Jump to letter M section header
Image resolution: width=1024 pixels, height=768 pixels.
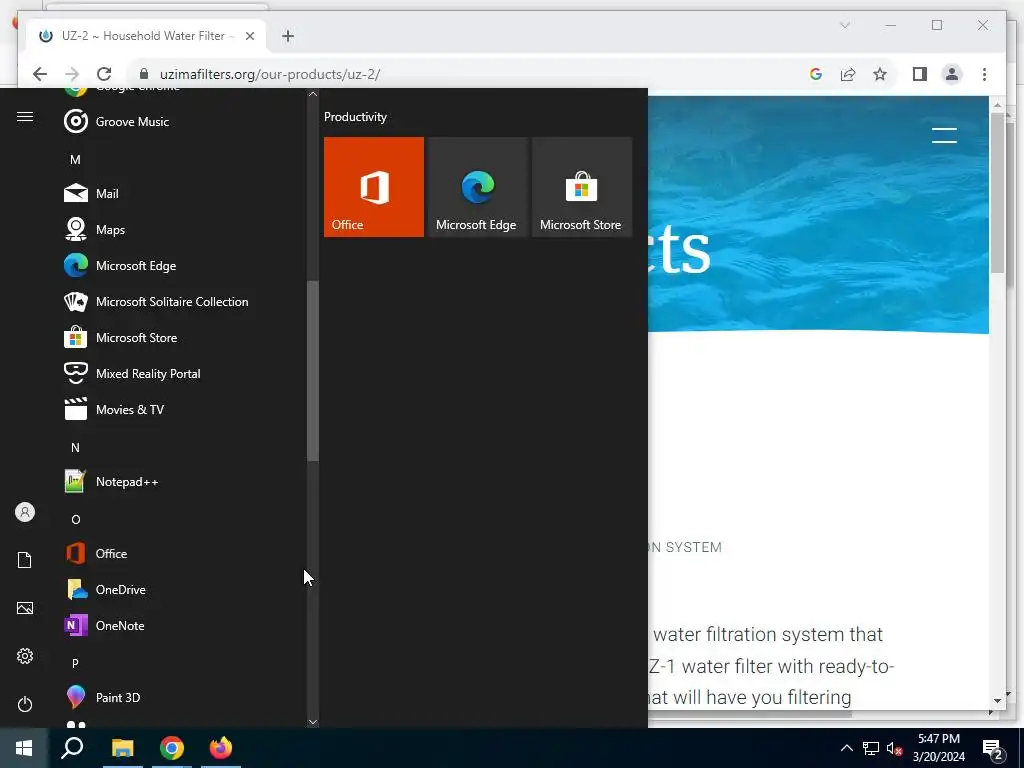click(x=75, y=159)
